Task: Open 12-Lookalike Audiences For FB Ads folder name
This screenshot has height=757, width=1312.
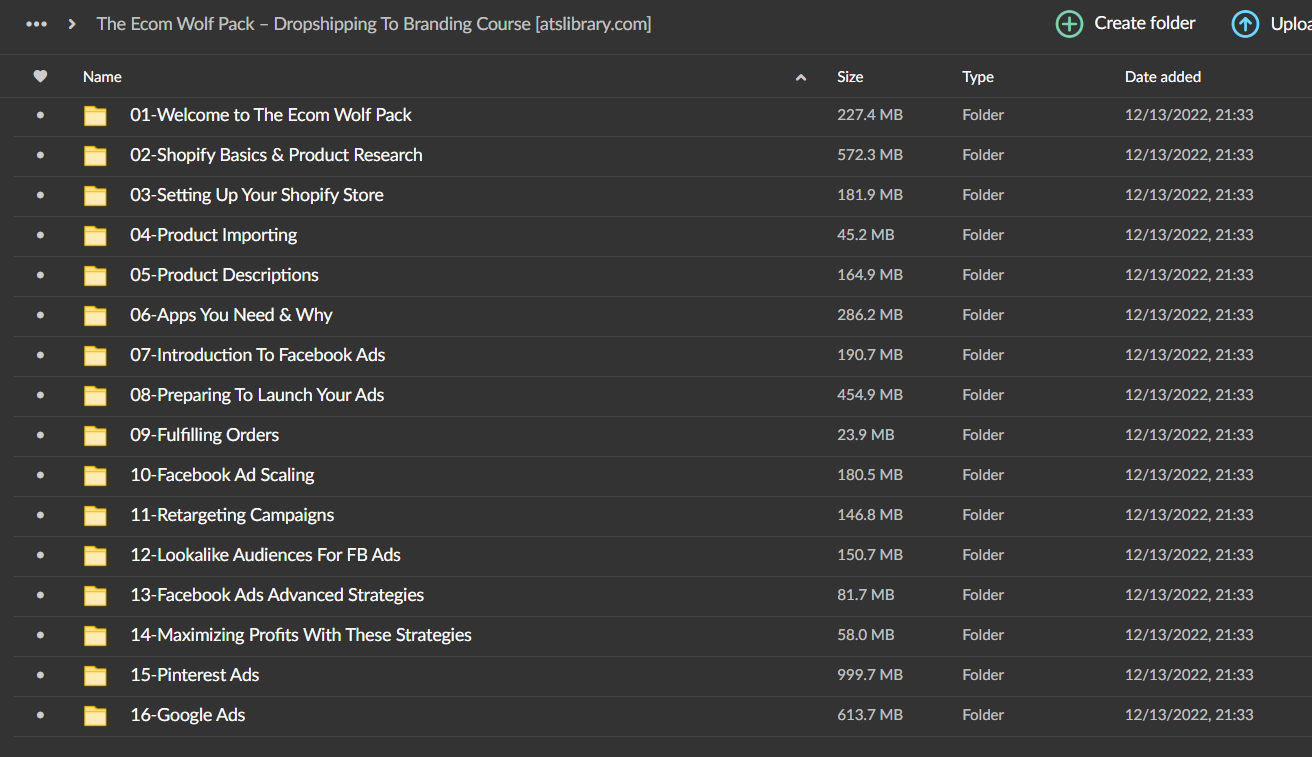Action: (x=265, y=555)
